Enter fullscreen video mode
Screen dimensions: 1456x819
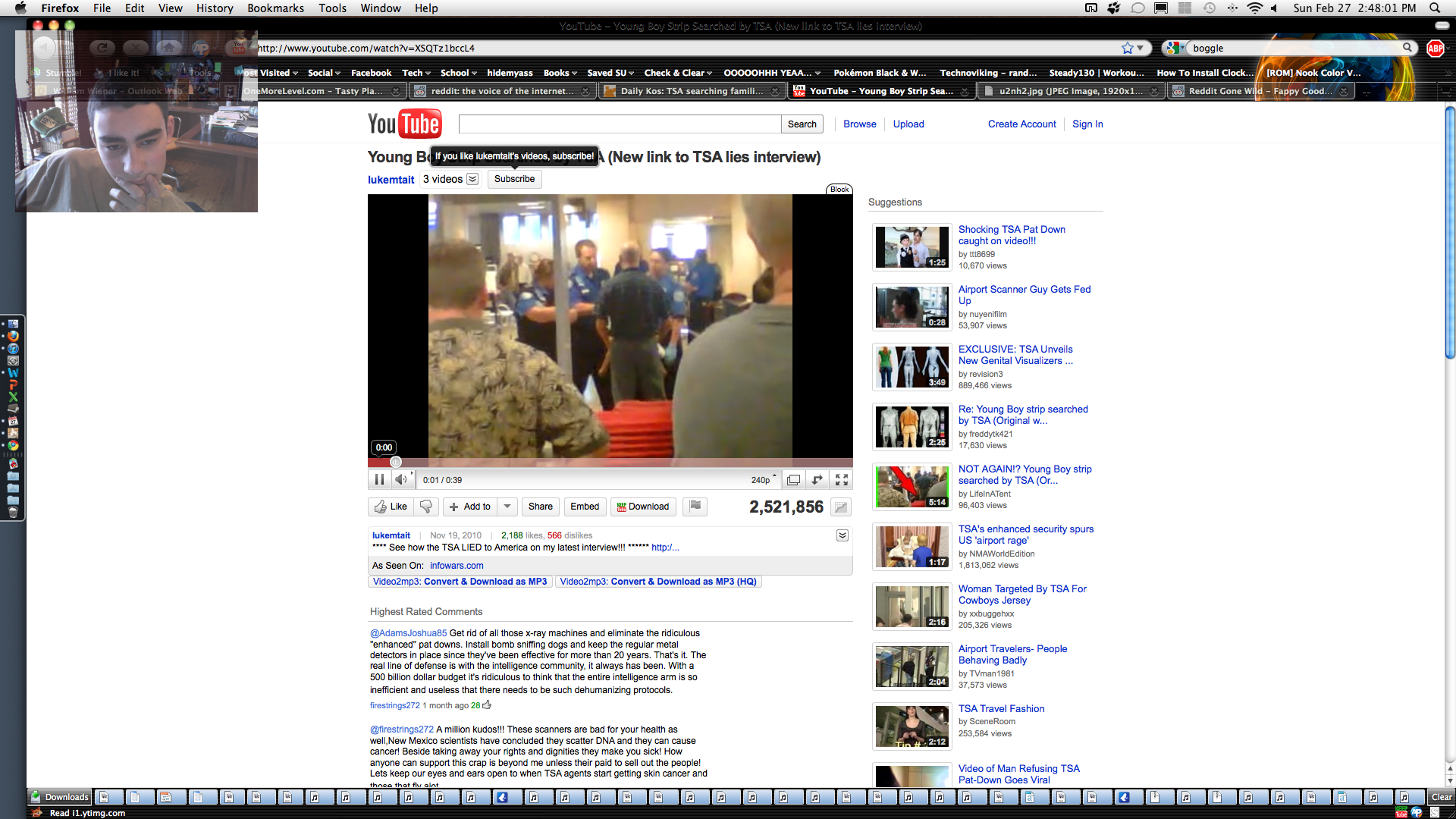842,479
